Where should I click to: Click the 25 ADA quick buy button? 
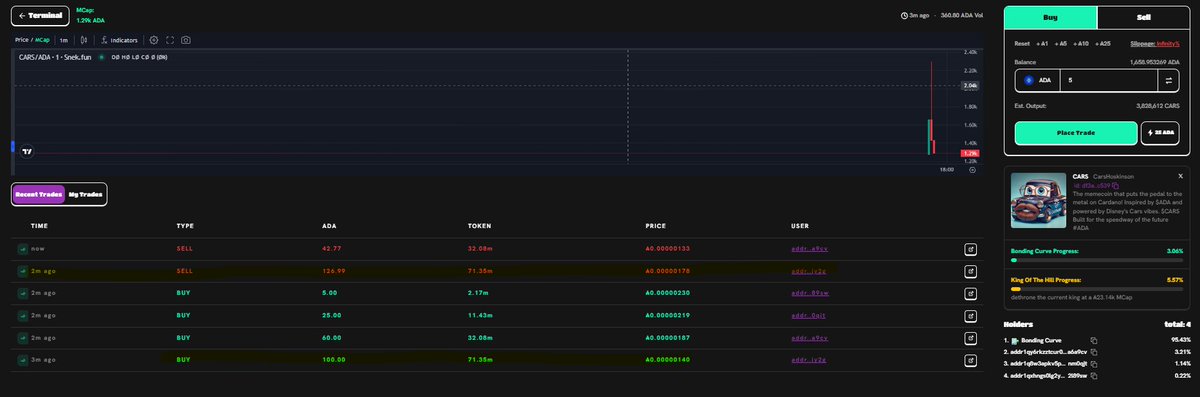tap(1161, 133)
